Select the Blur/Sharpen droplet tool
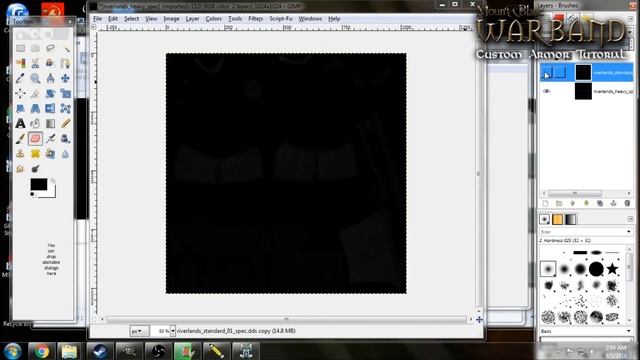This screenshot has height=360, width=640. [65, 154]
